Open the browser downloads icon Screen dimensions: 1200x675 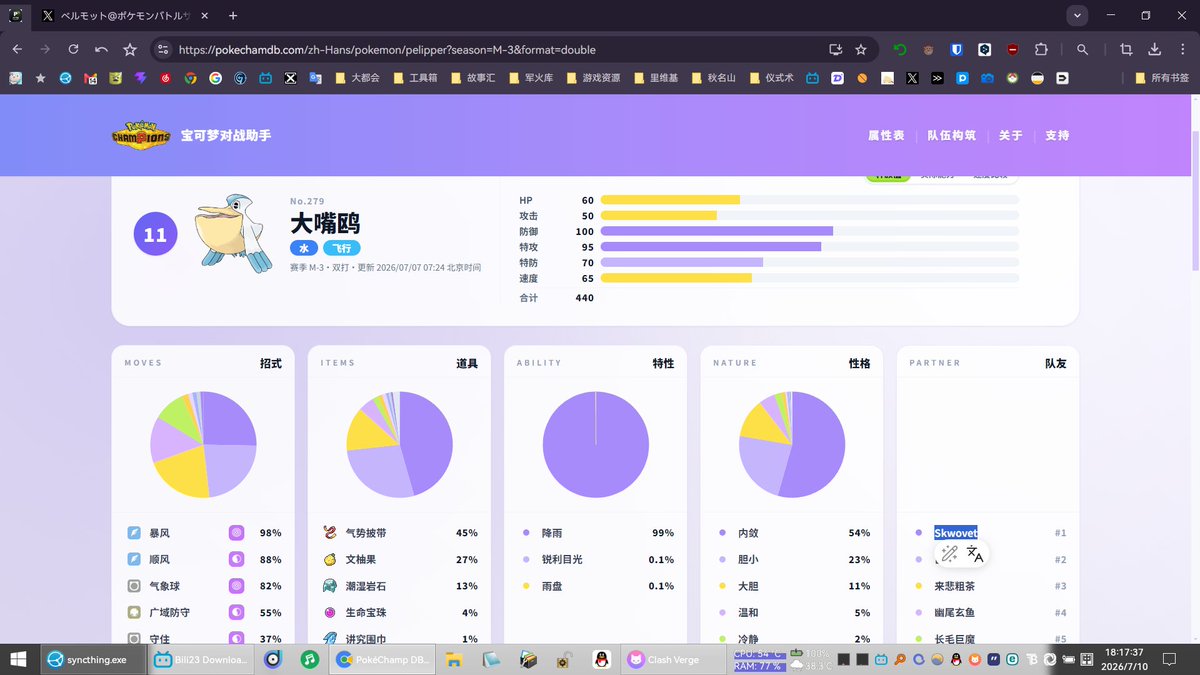pos(1154,49)
